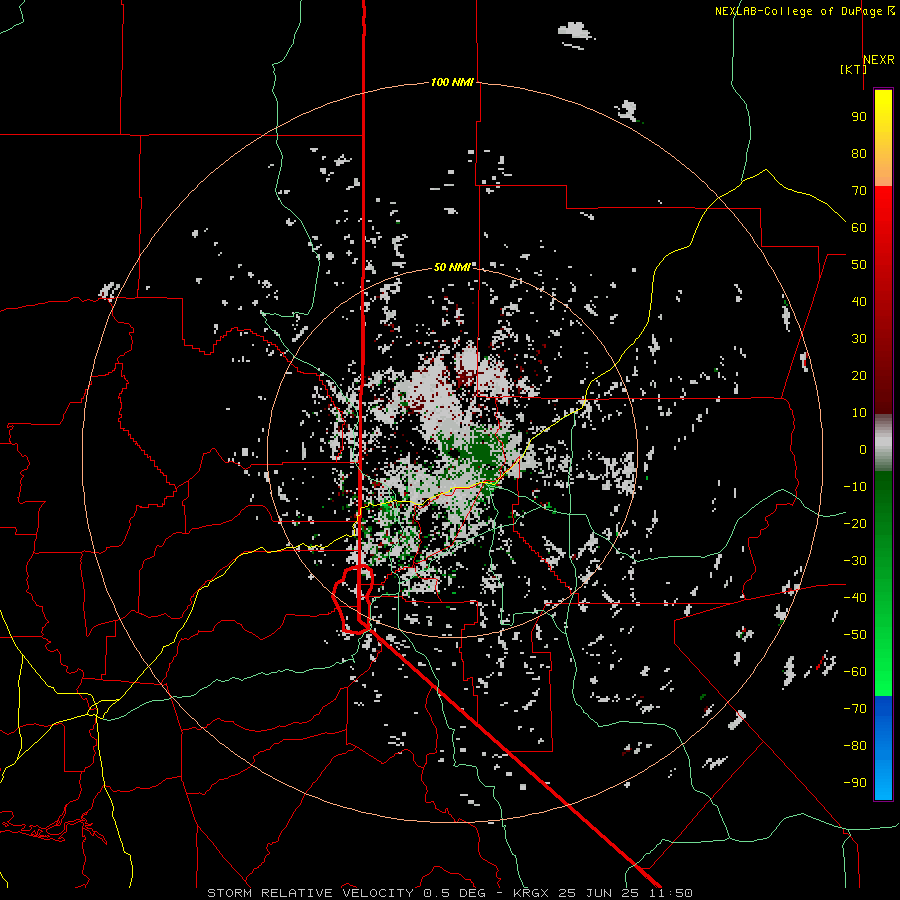Click the NEXR label at top right
The height and width of the screenshot is (900, 900).
(879, 60)
